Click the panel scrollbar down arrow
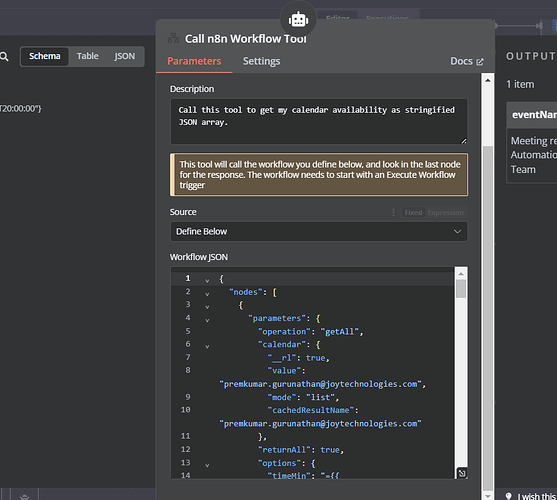Image resolution: width=557 pixels, height=500 pixels. click(x=488, y=495)
